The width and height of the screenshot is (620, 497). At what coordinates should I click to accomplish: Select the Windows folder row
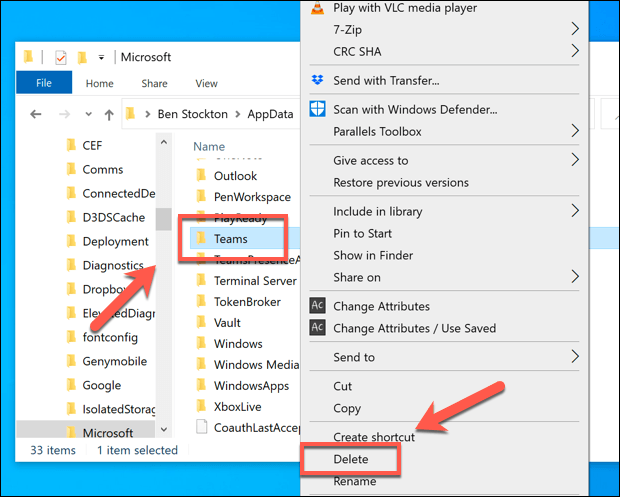tap(238, 344)
